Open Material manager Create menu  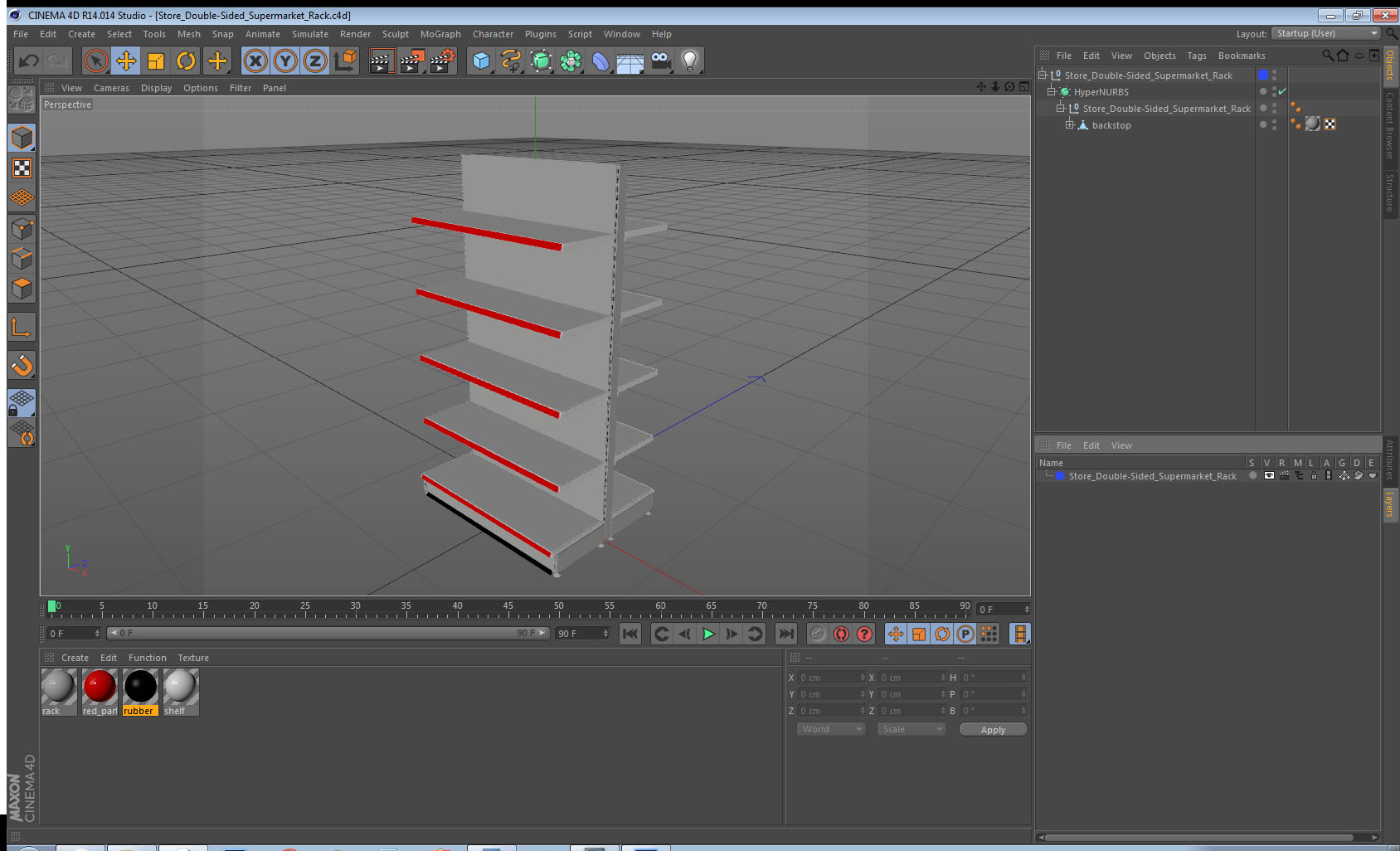coord(75,658)
